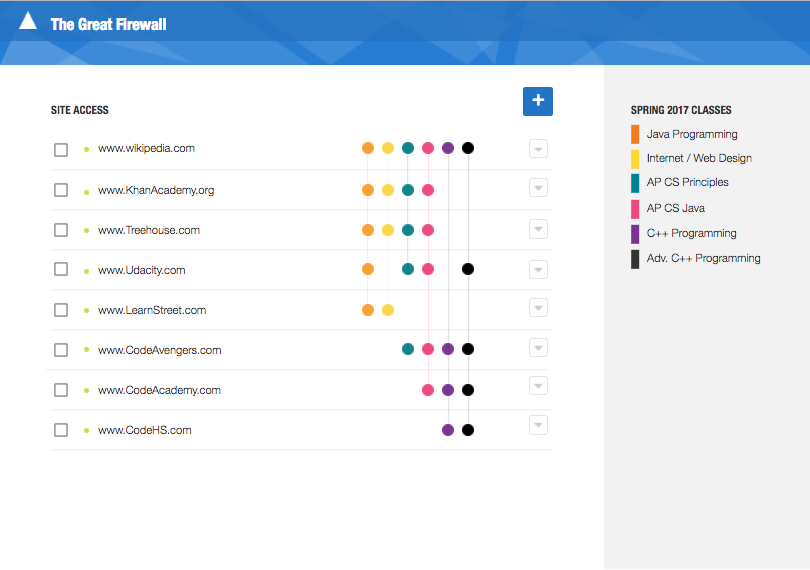Click the pink dot in Udacity row
This screenshot has width=810, height=570.
tap(428, 269)
